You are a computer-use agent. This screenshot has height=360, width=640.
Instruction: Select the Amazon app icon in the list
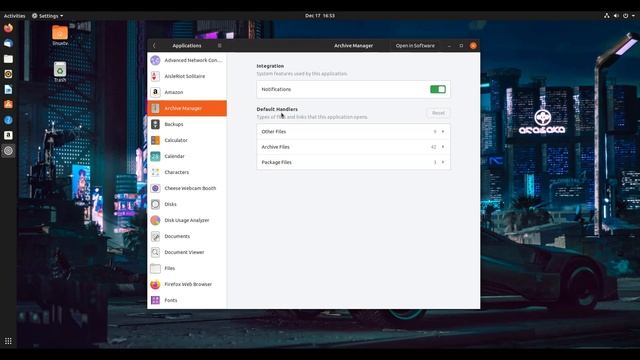[155, 92]
